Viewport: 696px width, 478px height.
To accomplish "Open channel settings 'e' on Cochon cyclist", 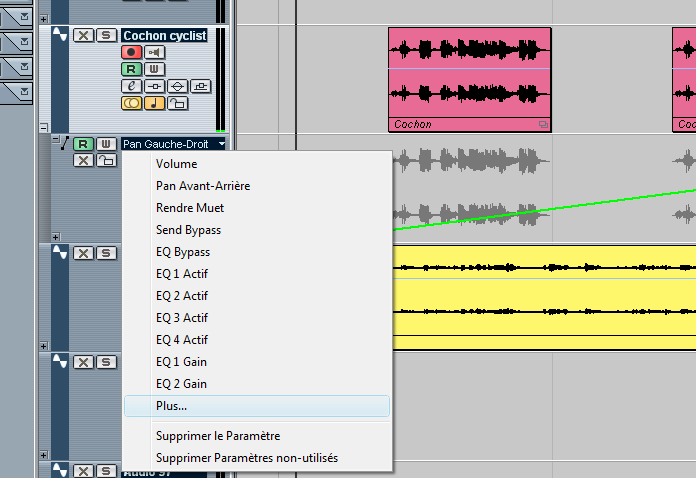I will 131,86.
